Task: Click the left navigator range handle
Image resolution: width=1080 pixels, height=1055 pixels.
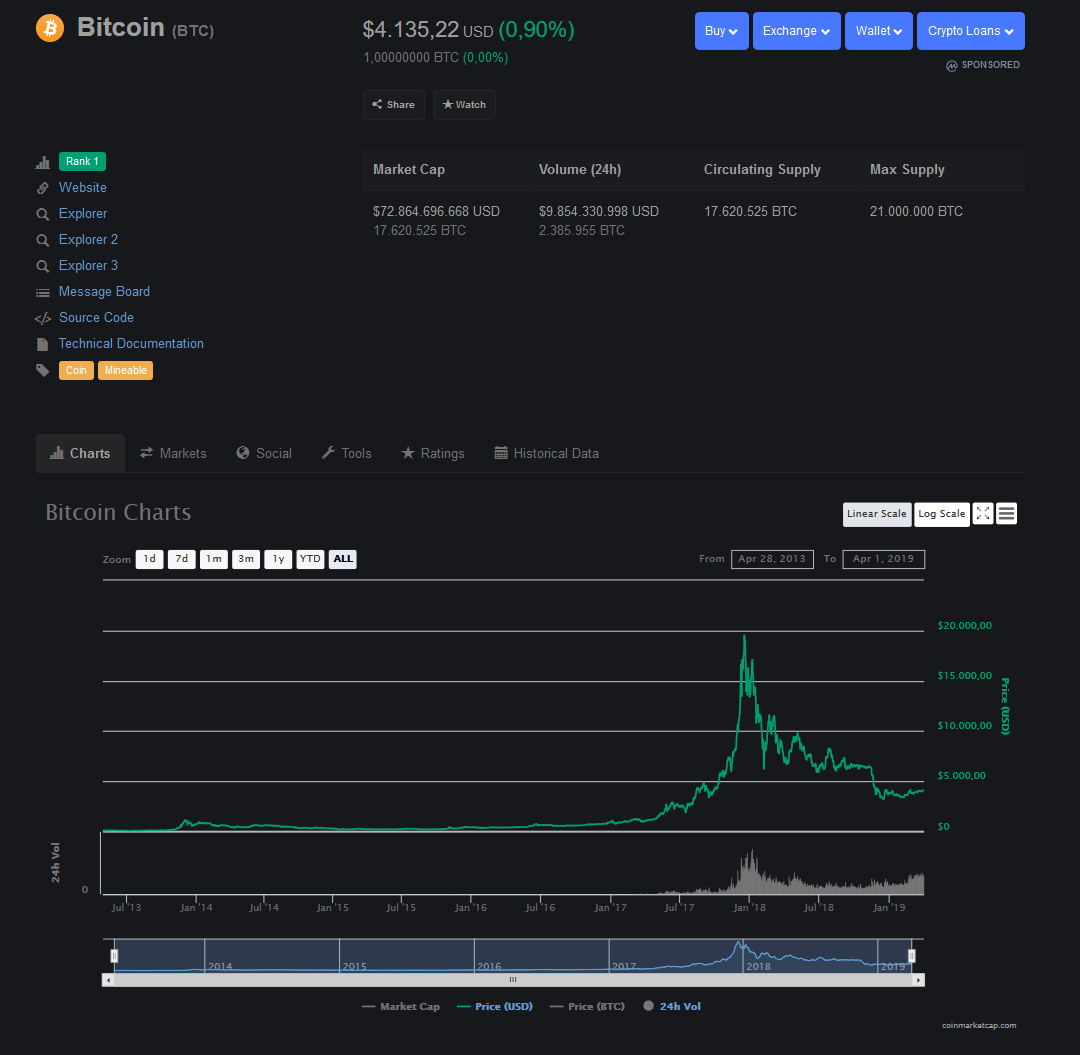Action: 114,956
